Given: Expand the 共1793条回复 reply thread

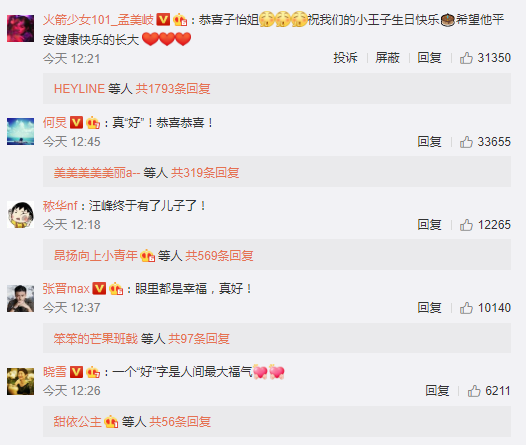Looking at the screenshot, I should coord(173,89).
